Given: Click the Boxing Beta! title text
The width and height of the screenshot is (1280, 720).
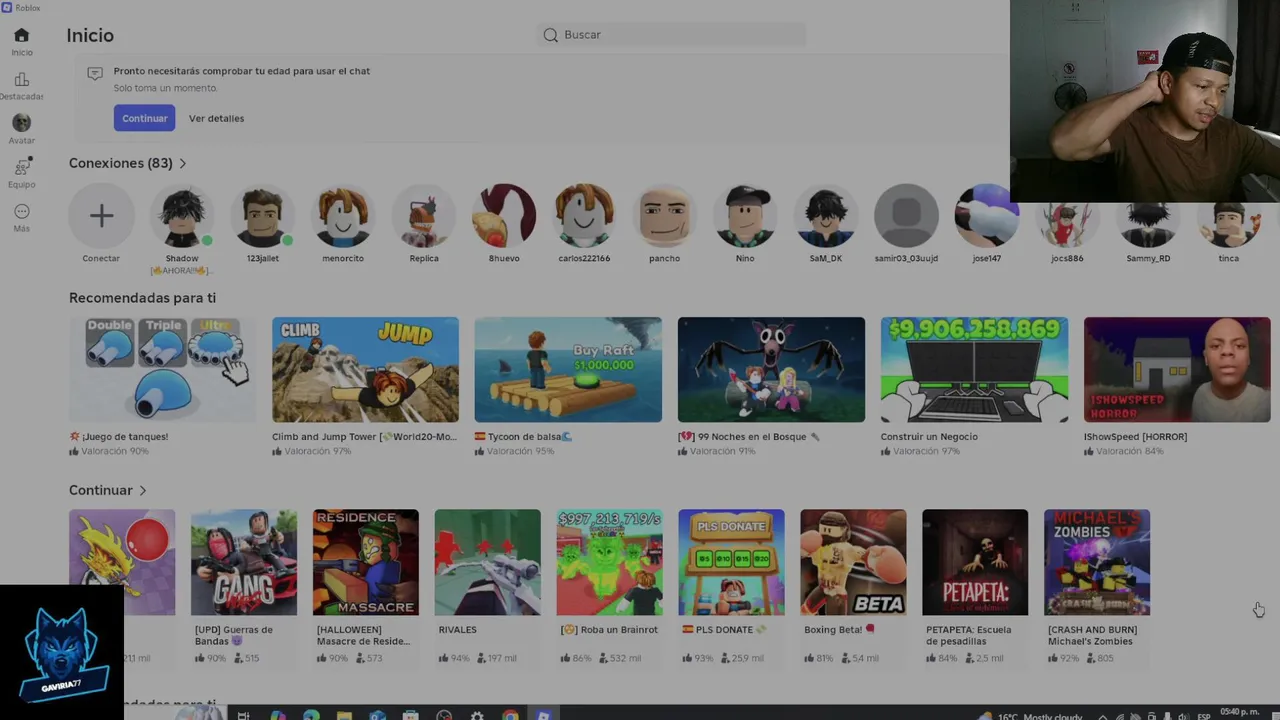Looking at the screenshot, I should tap(839, 630).
